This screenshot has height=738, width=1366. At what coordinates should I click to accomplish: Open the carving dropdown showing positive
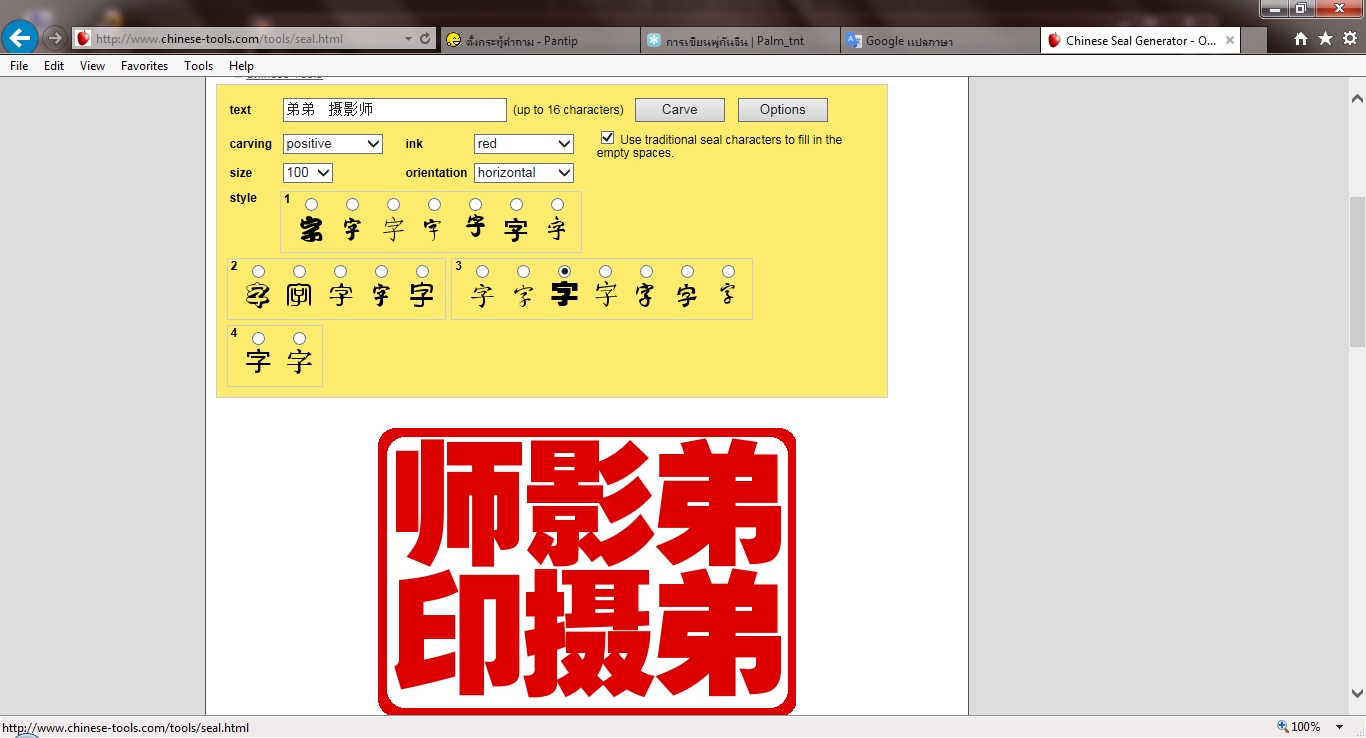[x=333, y=144]
